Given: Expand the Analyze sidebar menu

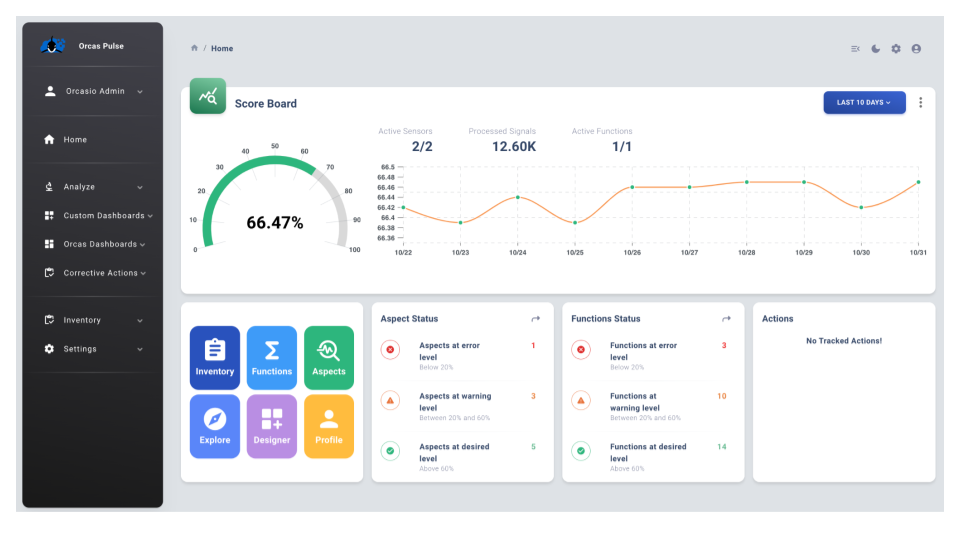Looking at the screenshot, I should pyautogui.click(x=93, y=187).
